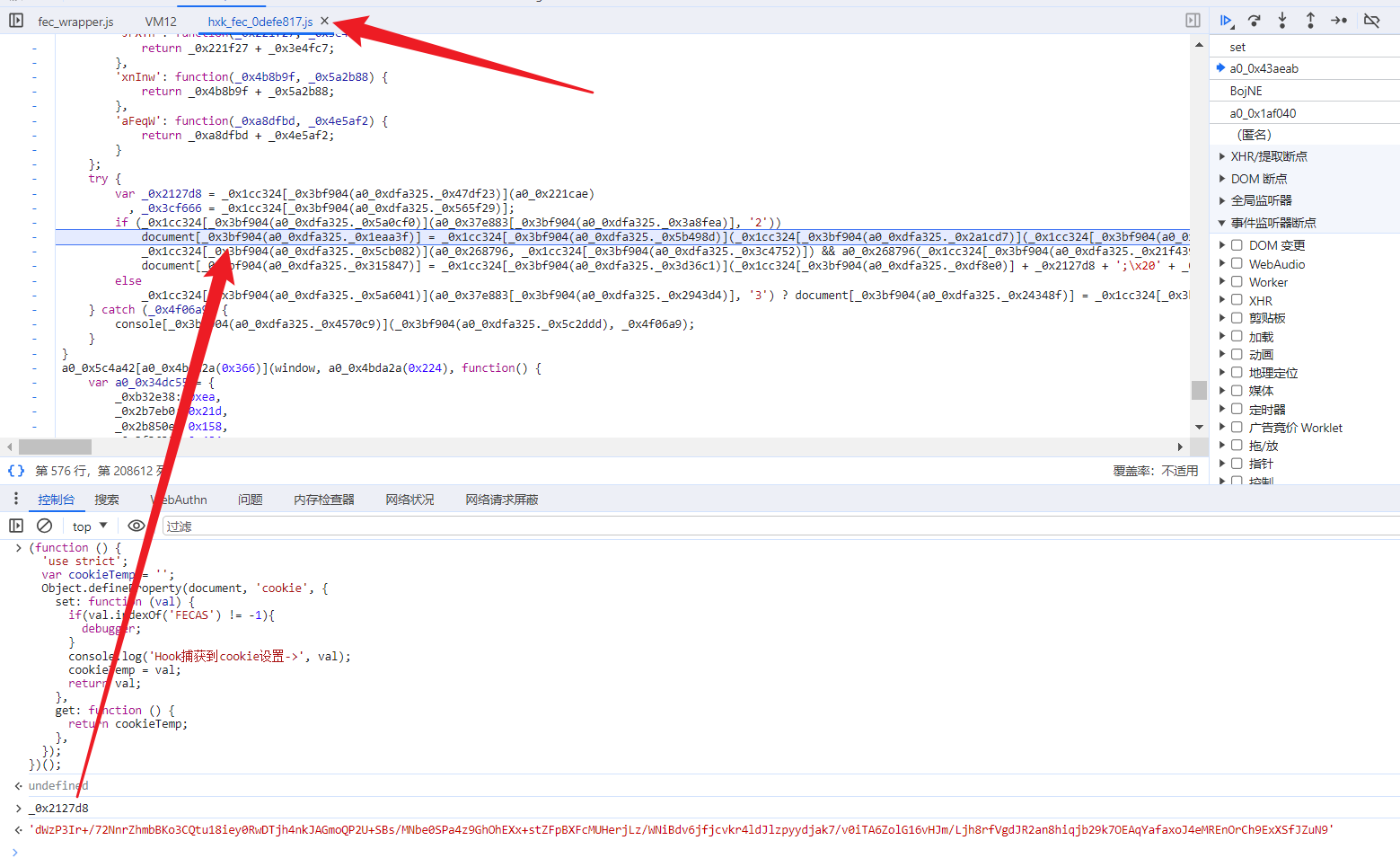Select the a0_0x1af040 call stack frame
1400x858 pixels.
tap(1305, 113)
